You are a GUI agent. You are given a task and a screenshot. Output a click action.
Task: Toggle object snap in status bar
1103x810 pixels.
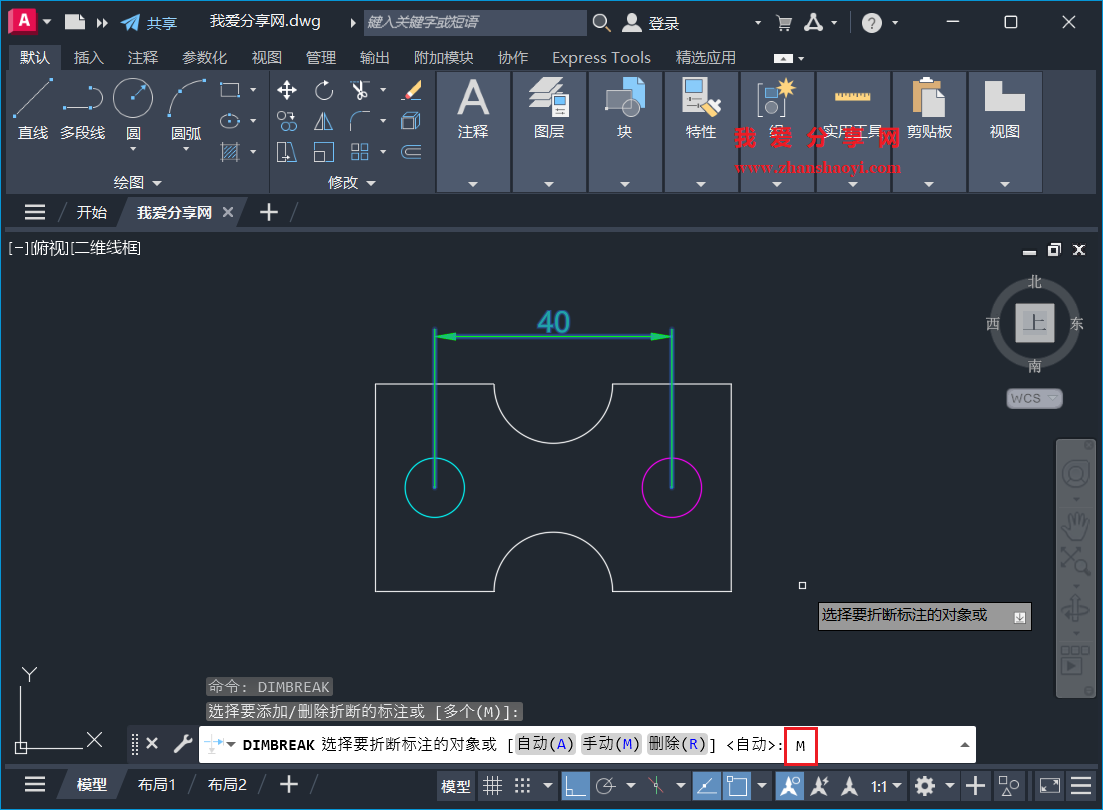tap(737, 786)
